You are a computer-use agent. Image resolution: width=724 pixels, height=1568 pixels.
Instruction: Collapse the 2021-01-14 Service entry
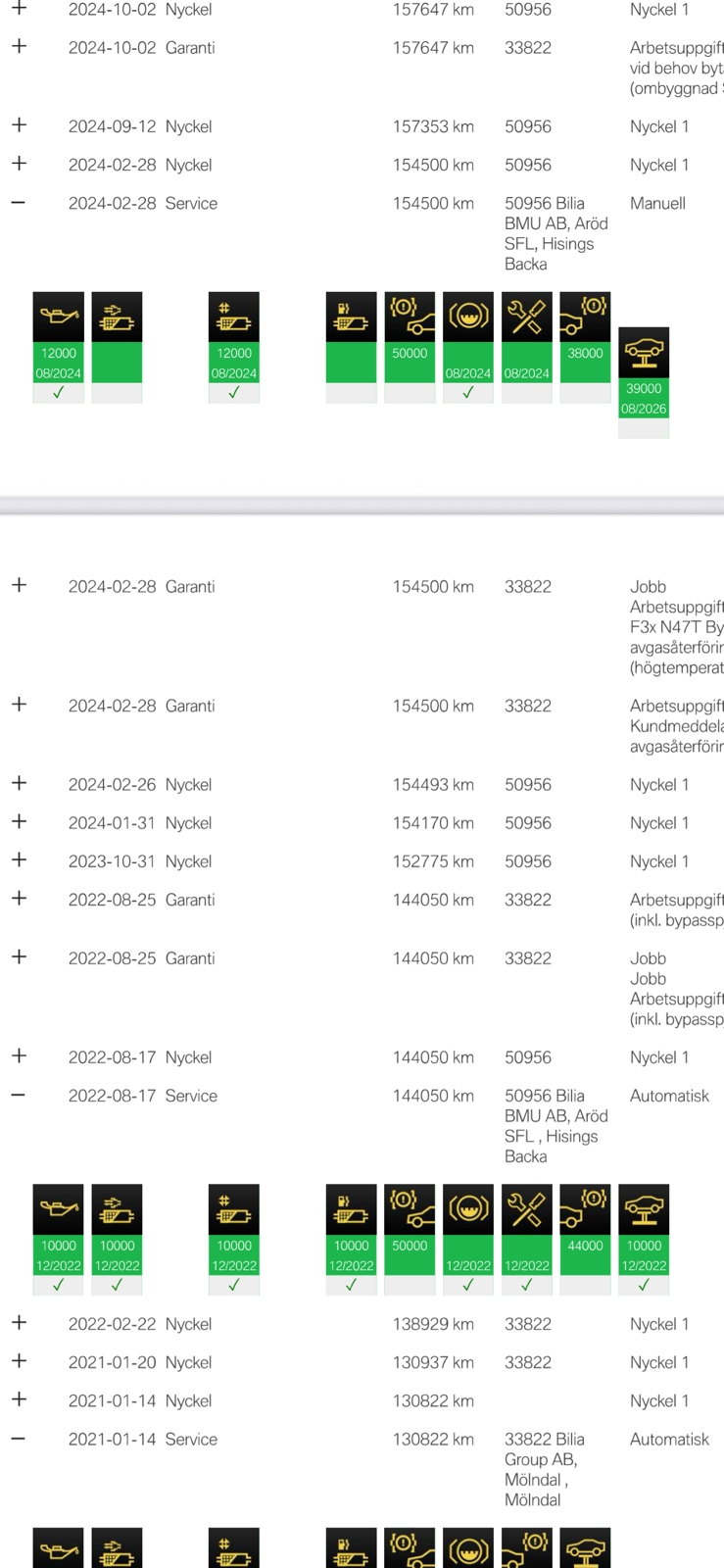point(19,1439)
